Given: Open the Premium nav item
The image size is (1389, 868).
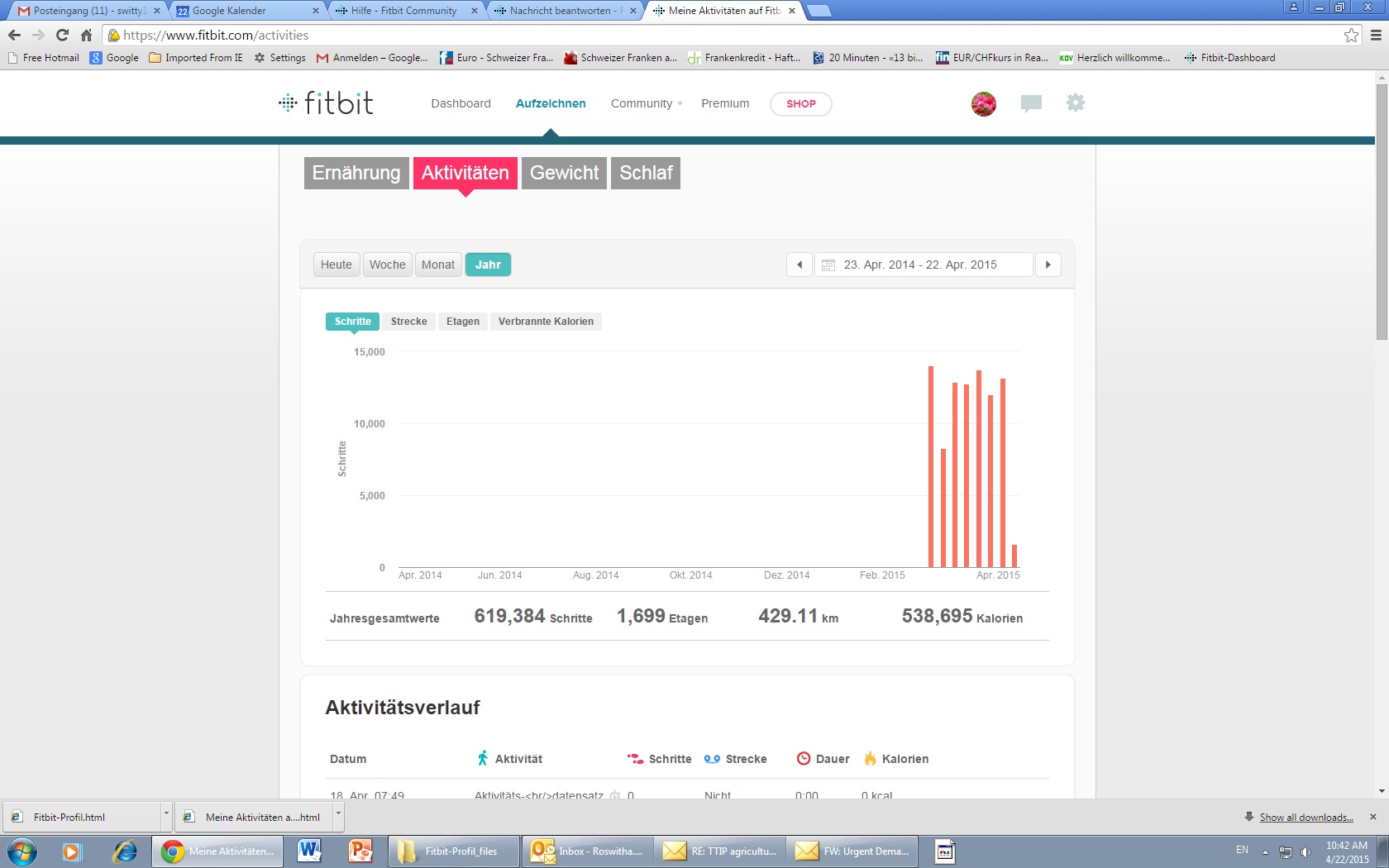Looking at the screenshot, I should [725, 103].
